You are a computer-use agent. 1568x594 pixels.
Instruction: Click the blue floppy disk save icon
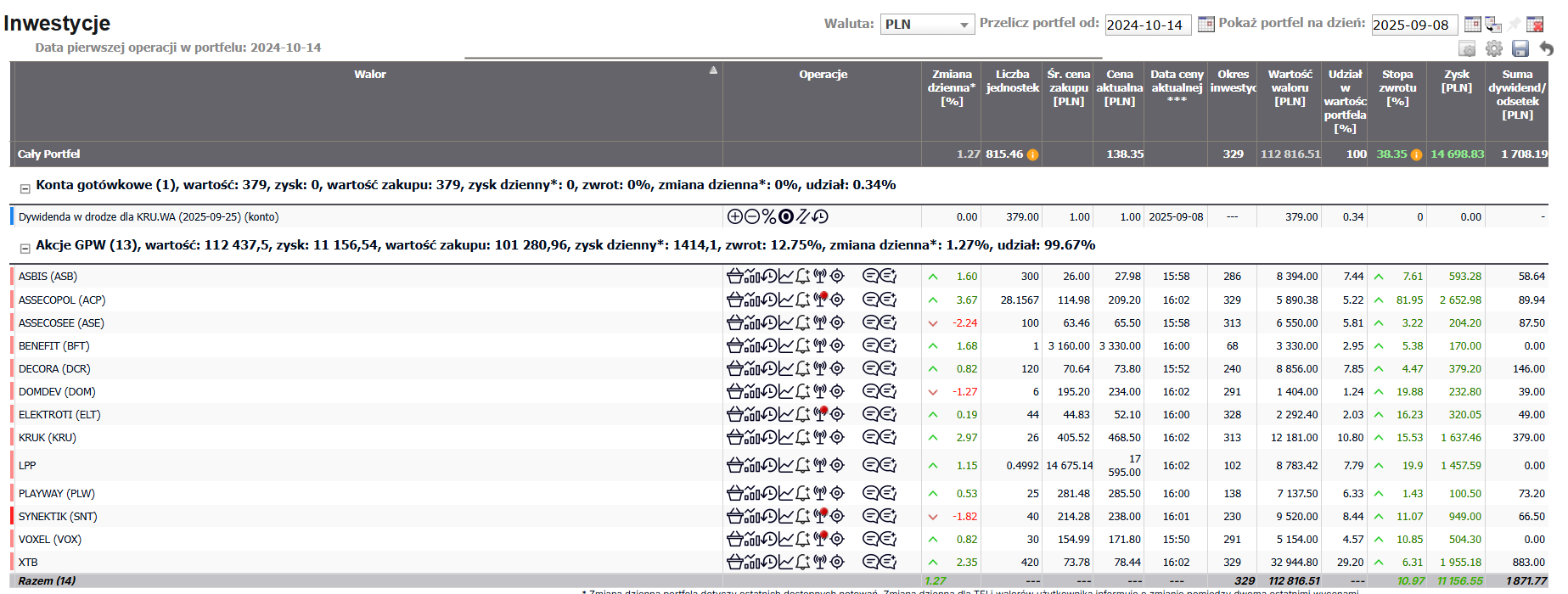tap(1520, 49)
